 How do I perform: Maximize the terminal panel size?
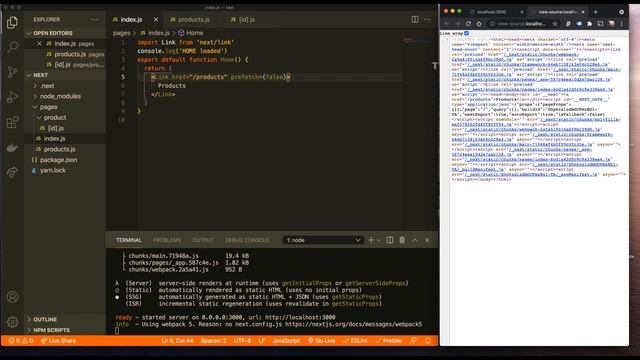coord(415,240)
